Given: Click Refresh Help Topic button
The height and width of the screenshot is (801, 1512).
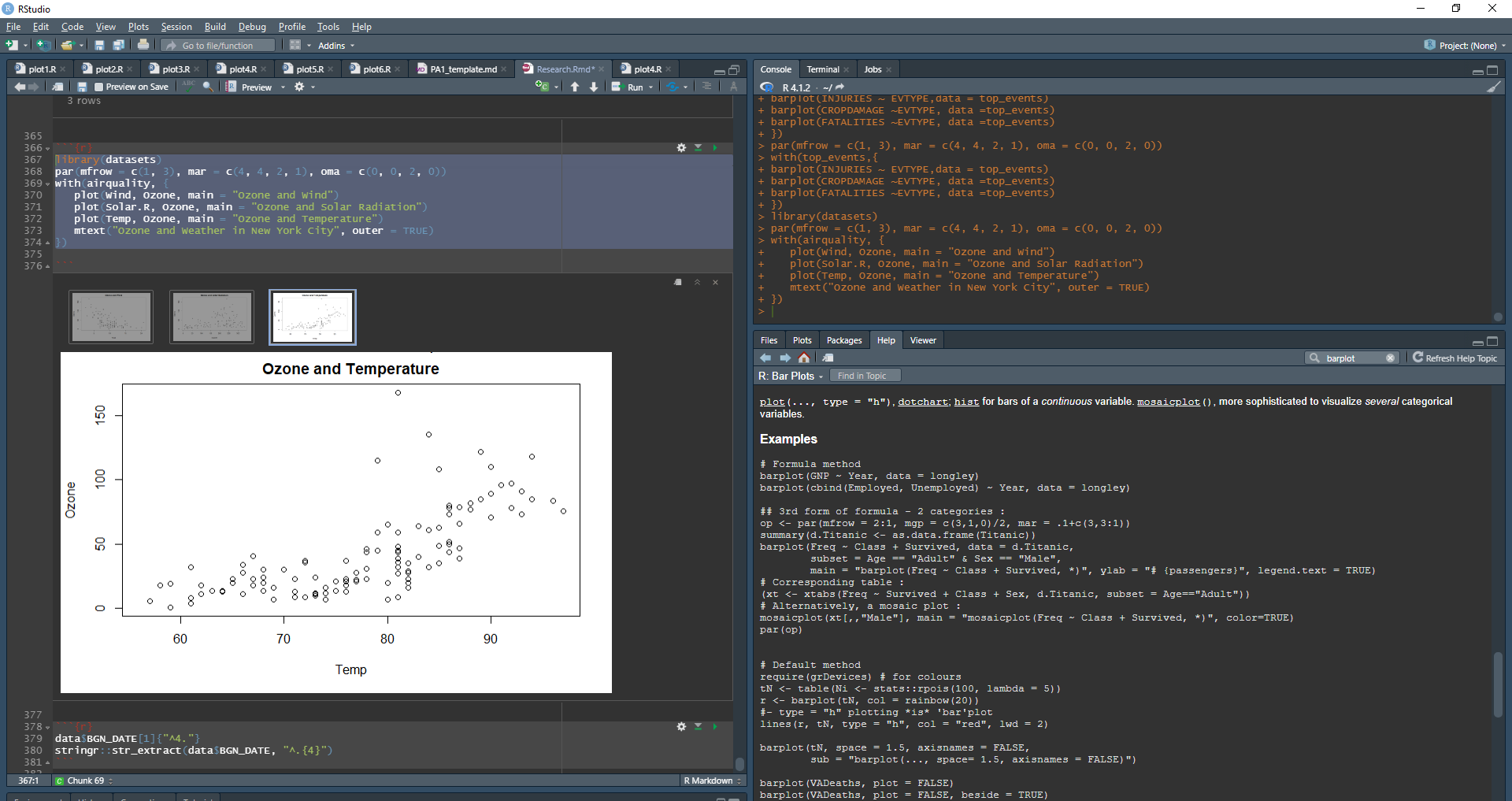Looking at the screenshot, I should point(1455,358).
